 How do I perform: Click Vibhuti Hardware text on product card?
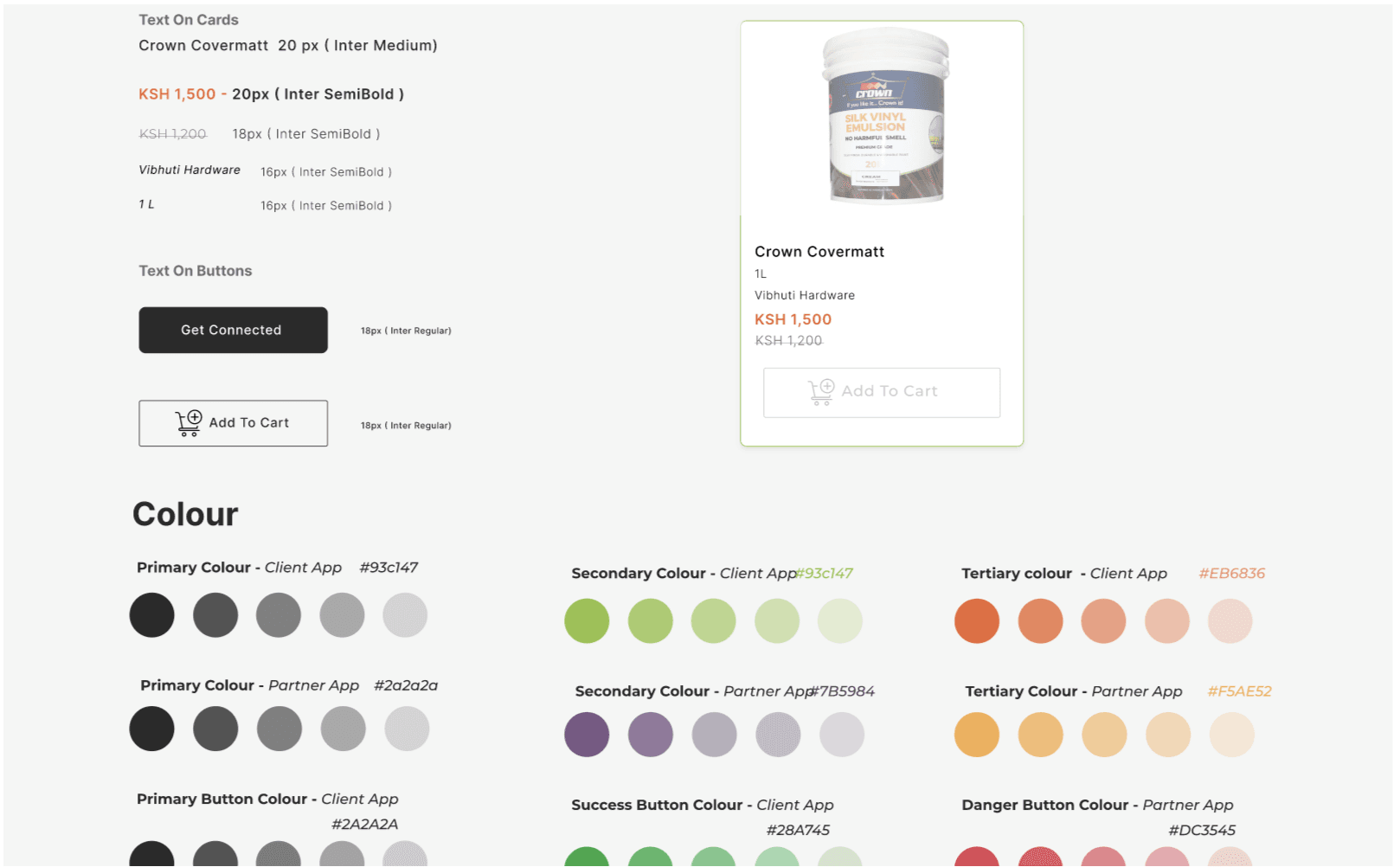point(805,295)
